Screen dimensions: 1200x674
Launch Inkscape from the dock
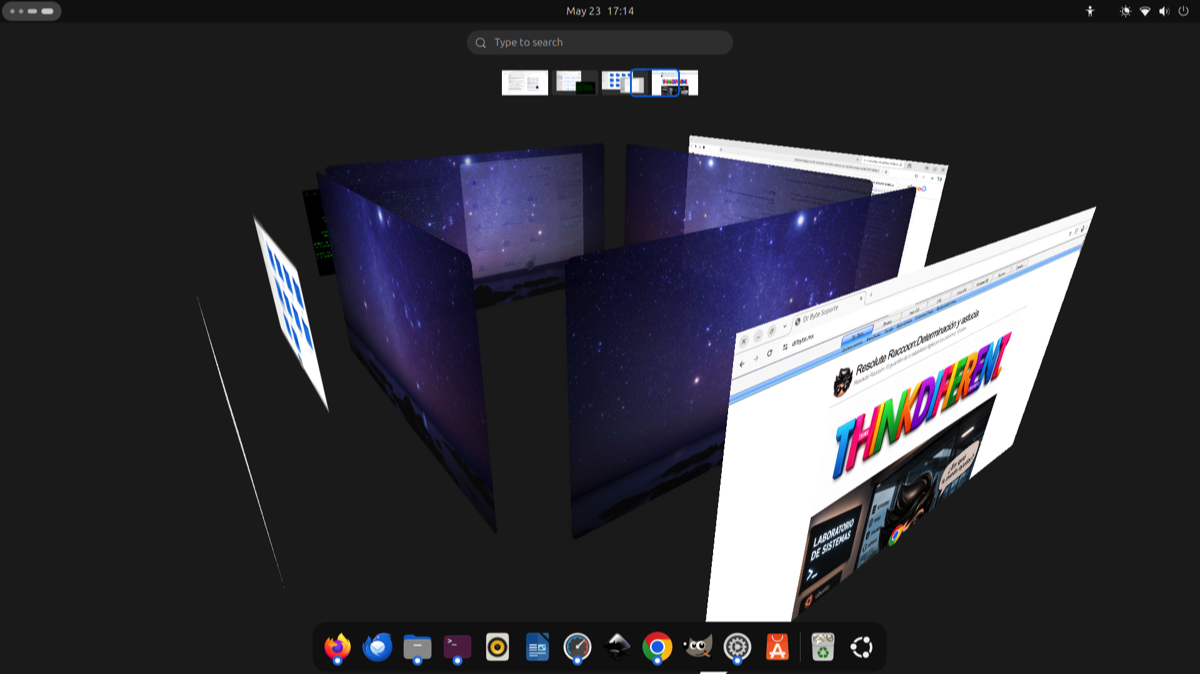618,648
